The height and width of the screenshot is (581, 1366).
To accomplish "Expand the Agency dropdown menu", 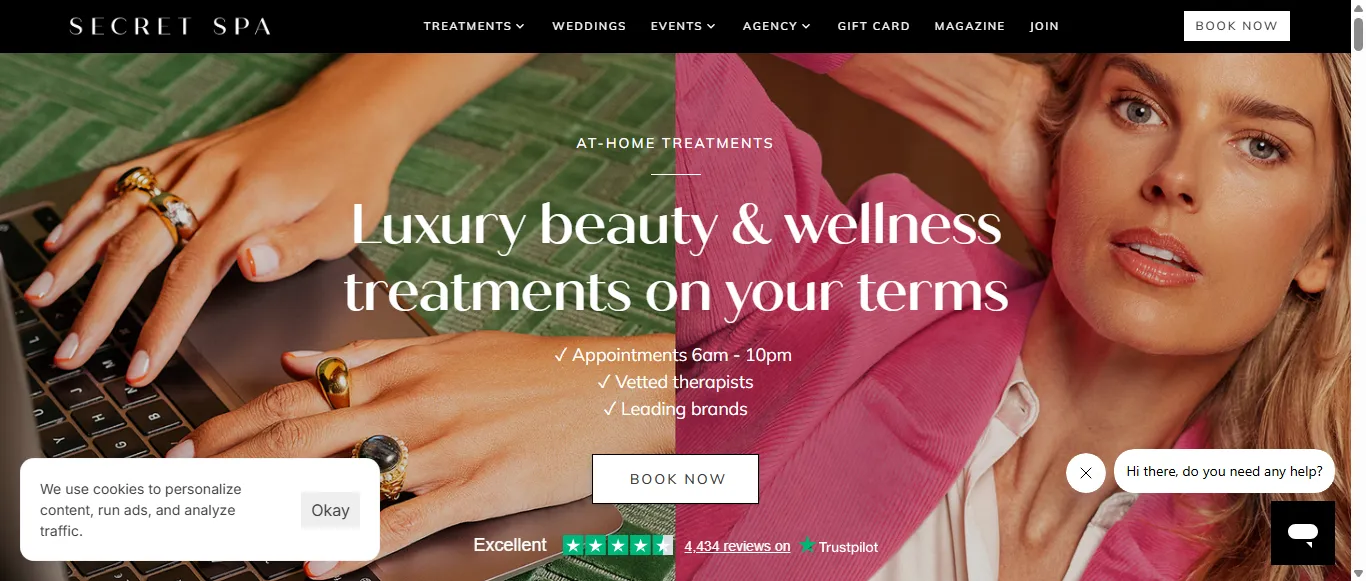I will pos(777,26).
